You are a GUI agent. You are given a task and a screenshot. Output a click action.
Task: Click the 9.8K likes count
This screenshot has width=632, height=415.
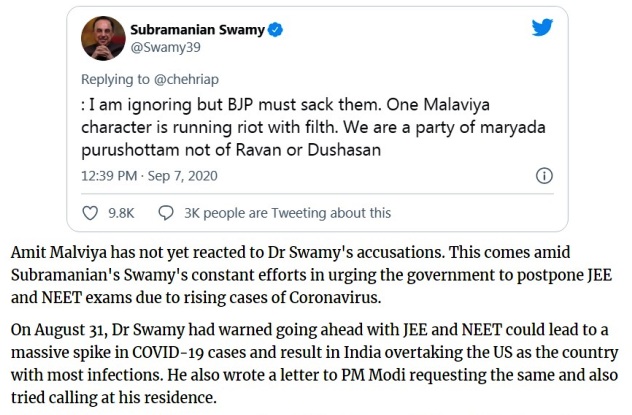pyautogui.click(x=121, y=213)
